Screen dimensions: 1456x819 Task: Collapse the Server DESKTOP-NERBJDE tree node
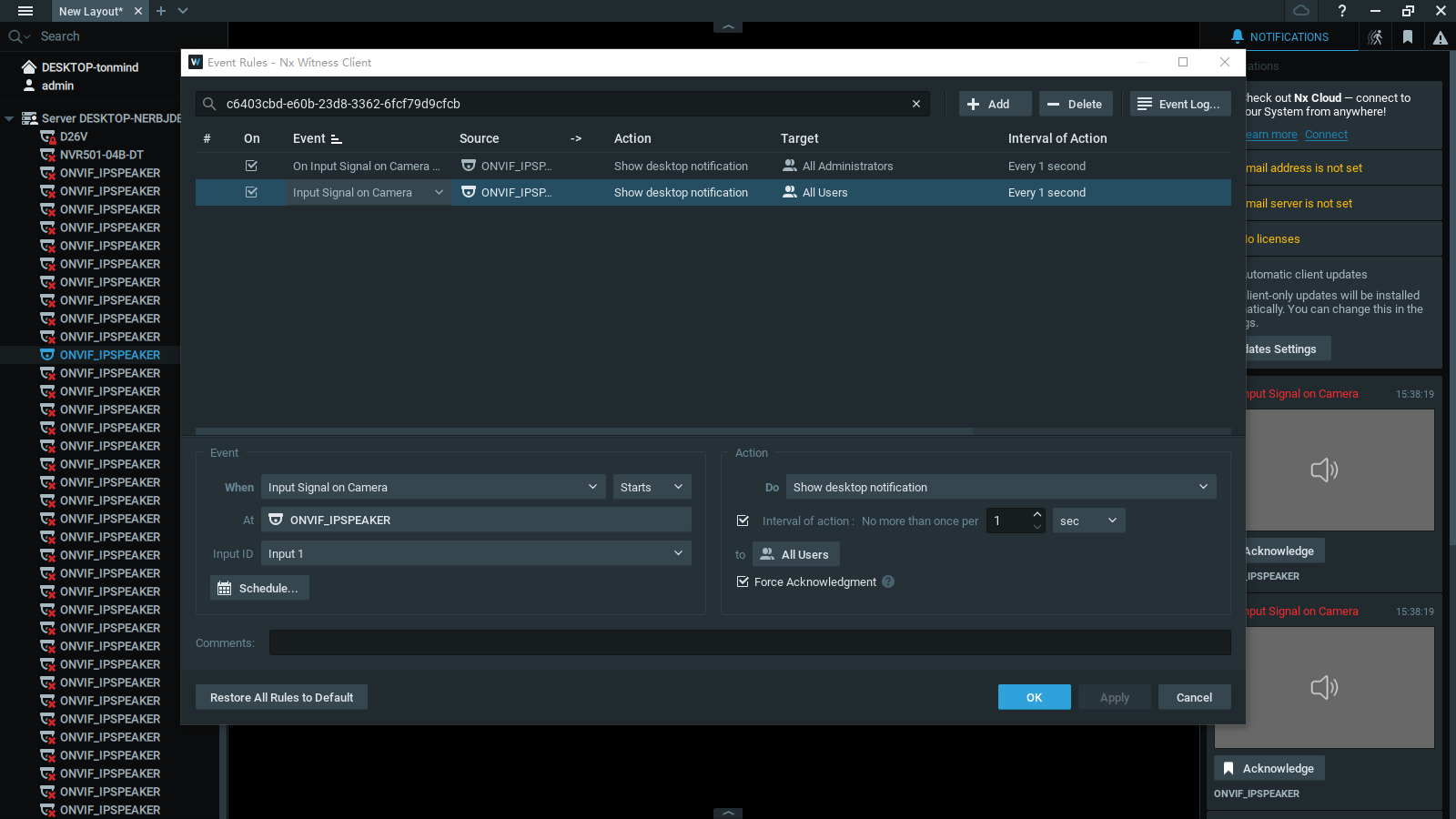(x=9, y=118)
